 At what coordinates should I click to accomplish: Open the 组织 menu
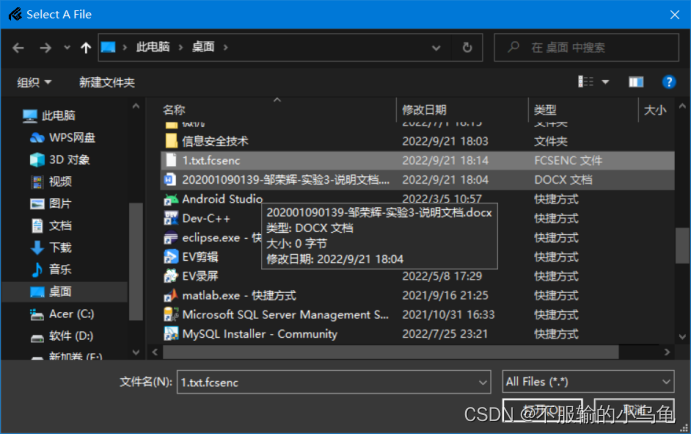34,83
